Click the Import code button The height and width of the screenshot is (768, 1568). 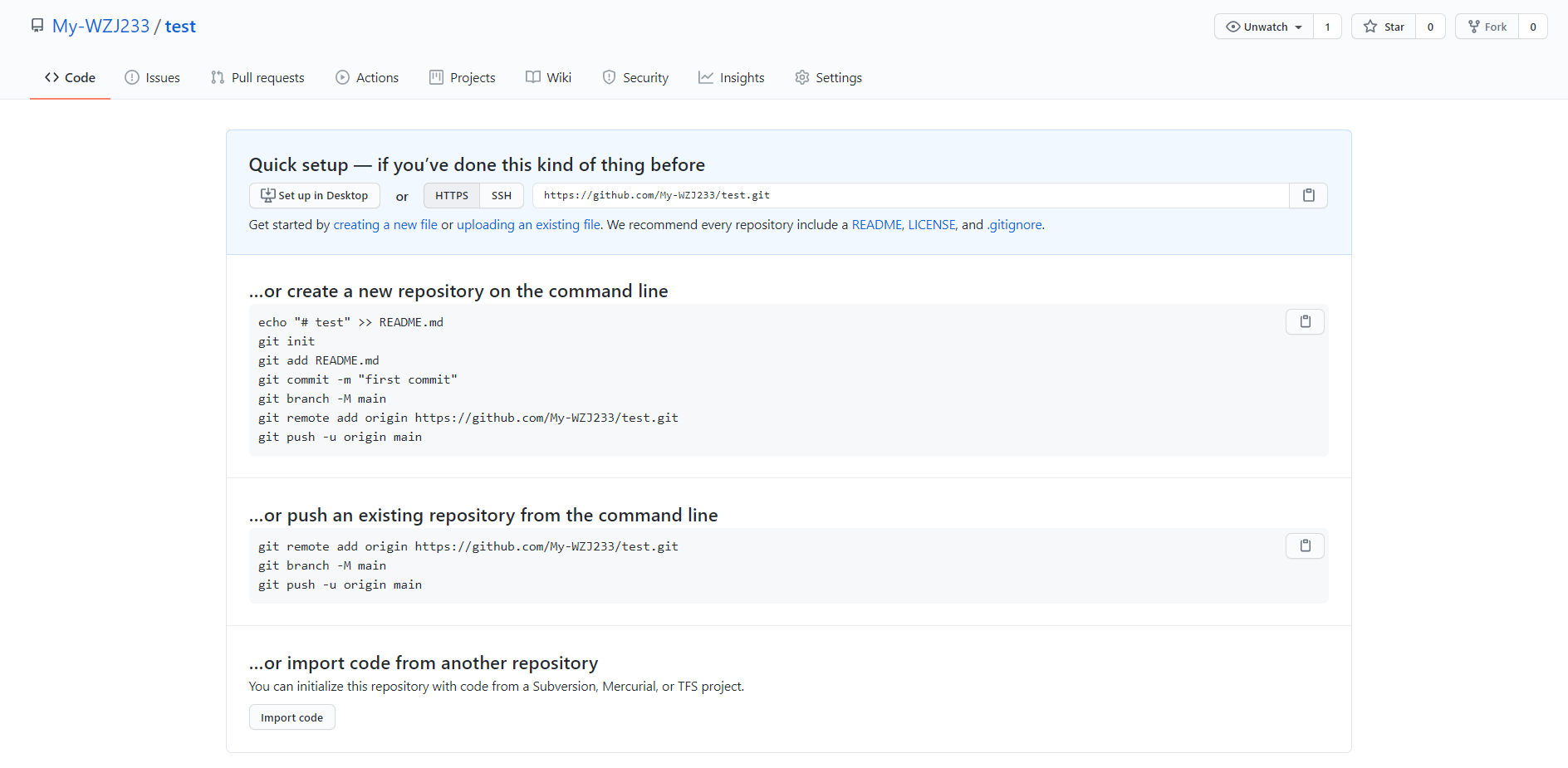292,717
